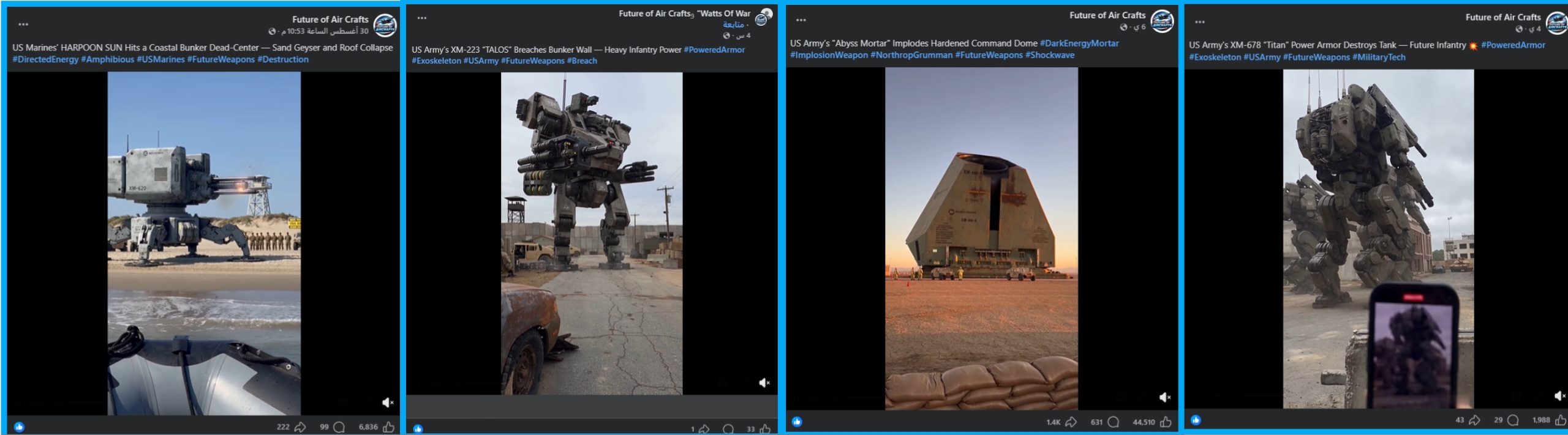Image resolution: width=1568 pixels, height=435 pixels.
Task: Click thumbs-up icon beside 44,510
Action: click(x=1166, y=422)
